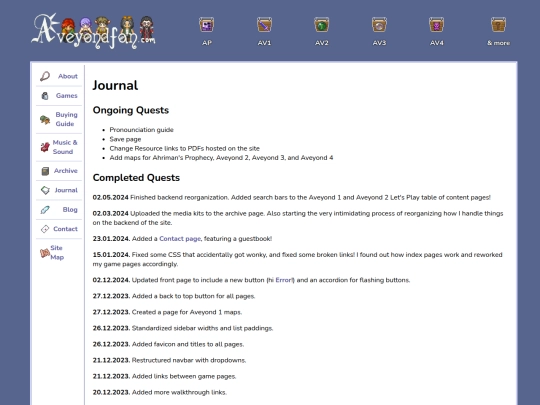The height and width of the screenshot is (405, 540).
Task: Open the AV2 chest icon
Action: [322, 25]
